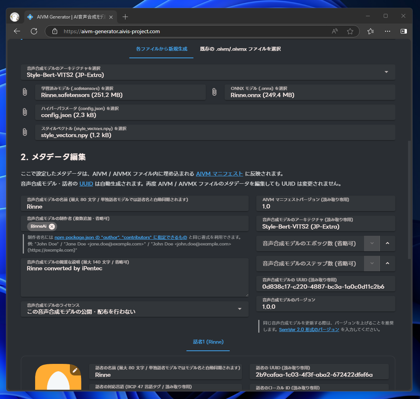Reload the page with refresh icon
This screenshot has height=399, width=420.
pyautogui.click(x=34, y=31)
